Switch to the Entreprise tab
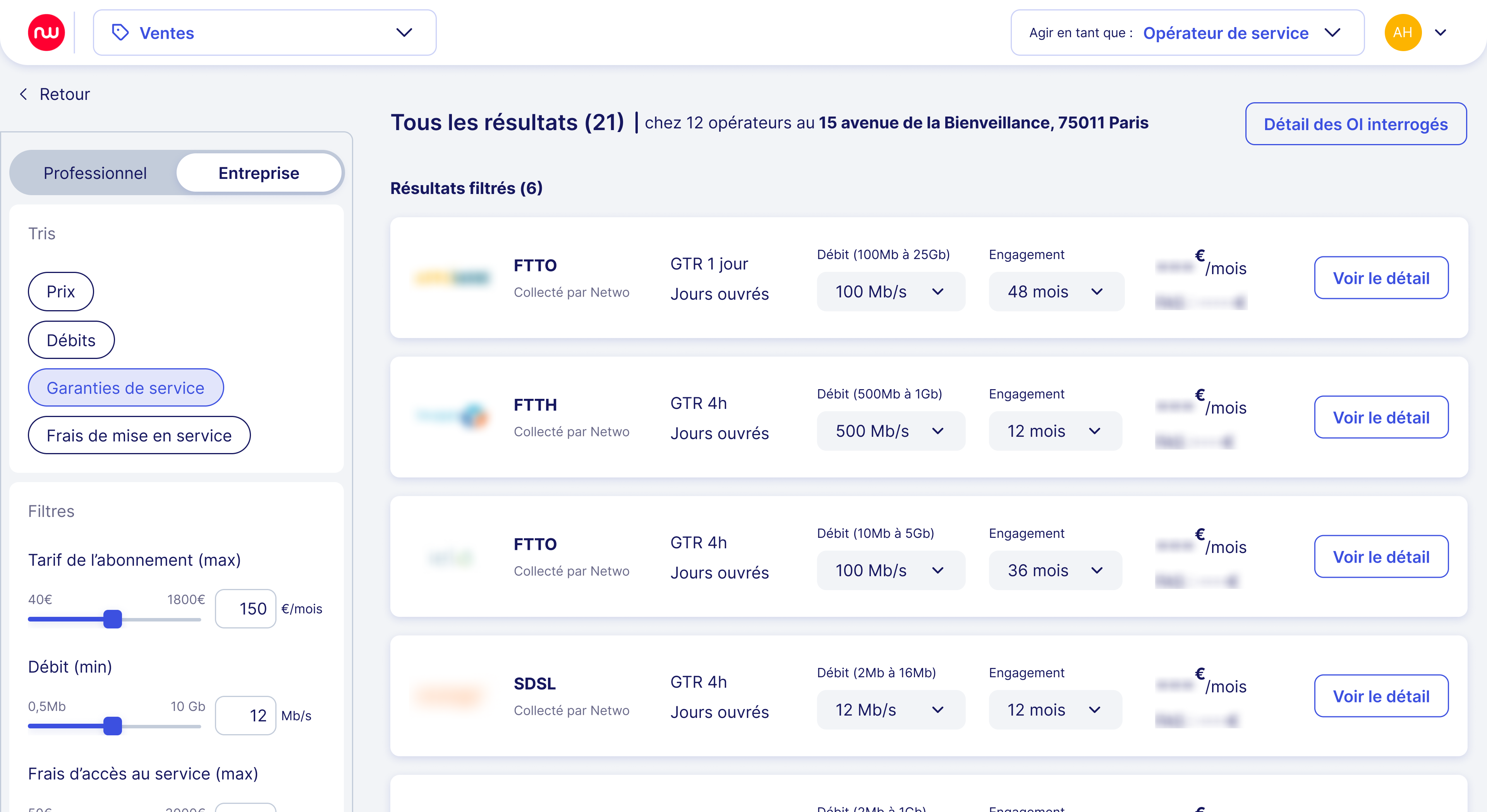 [259, 173]
